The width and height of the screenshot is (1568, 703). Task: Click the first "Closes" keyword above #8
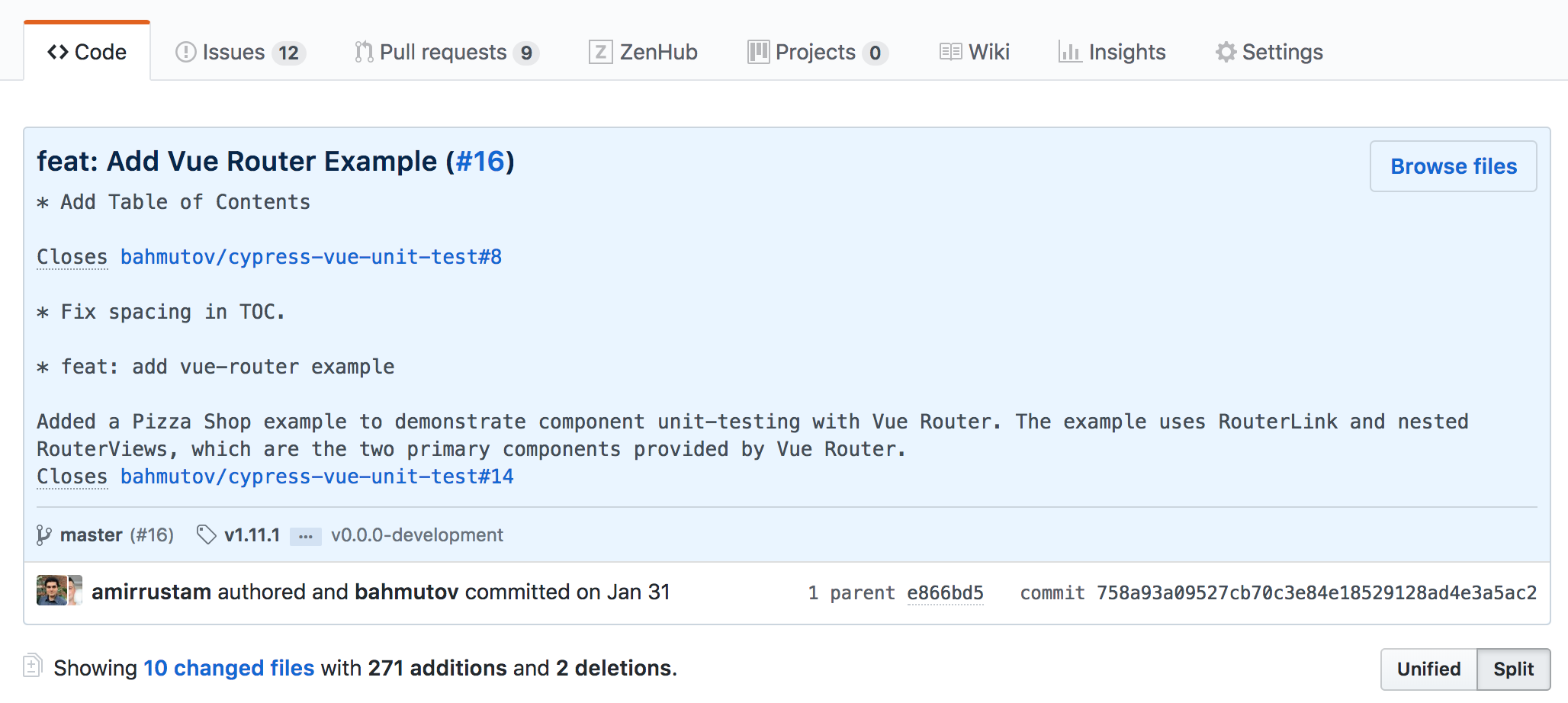72,257
